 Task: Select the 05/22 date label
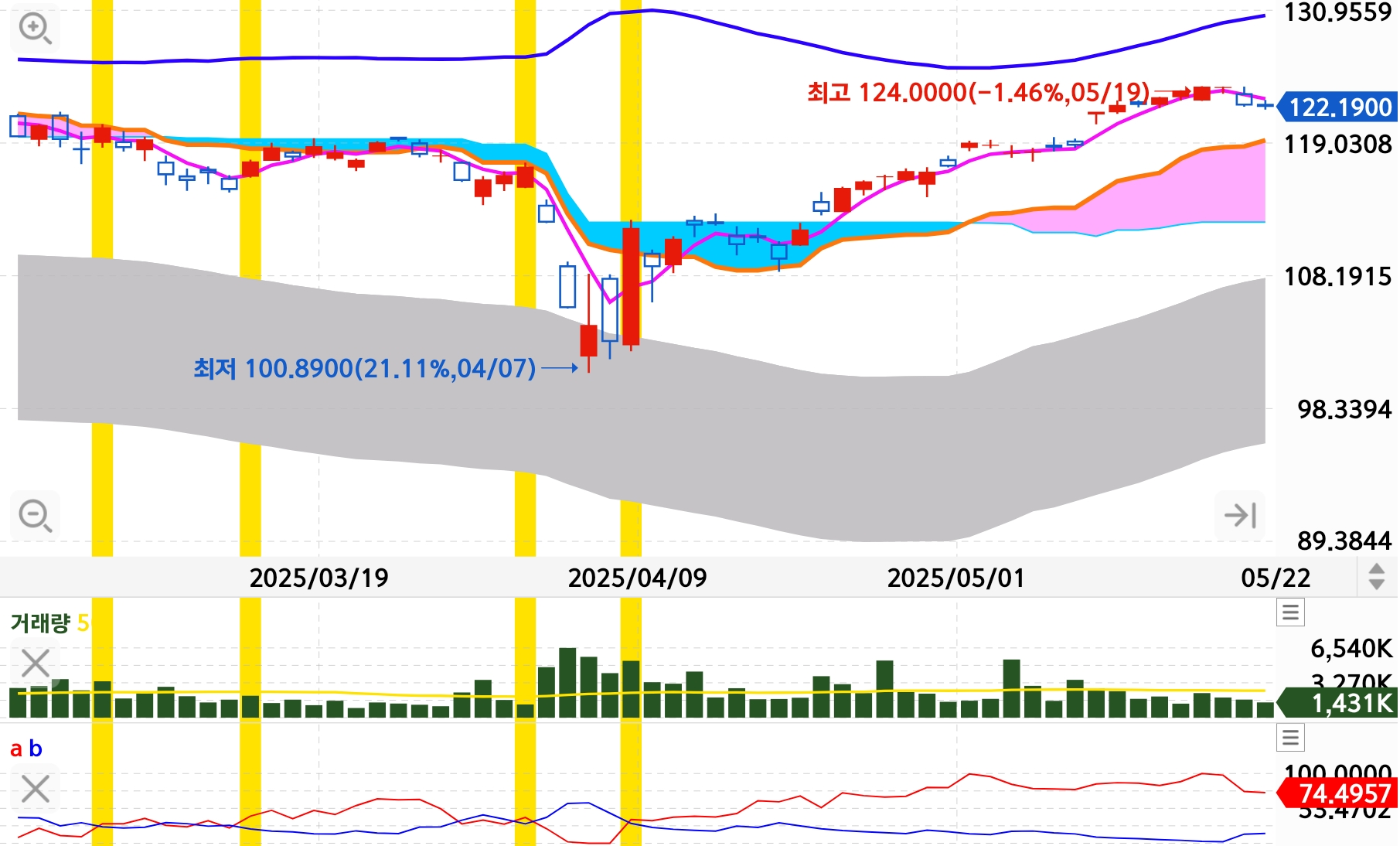[1276, 578]
